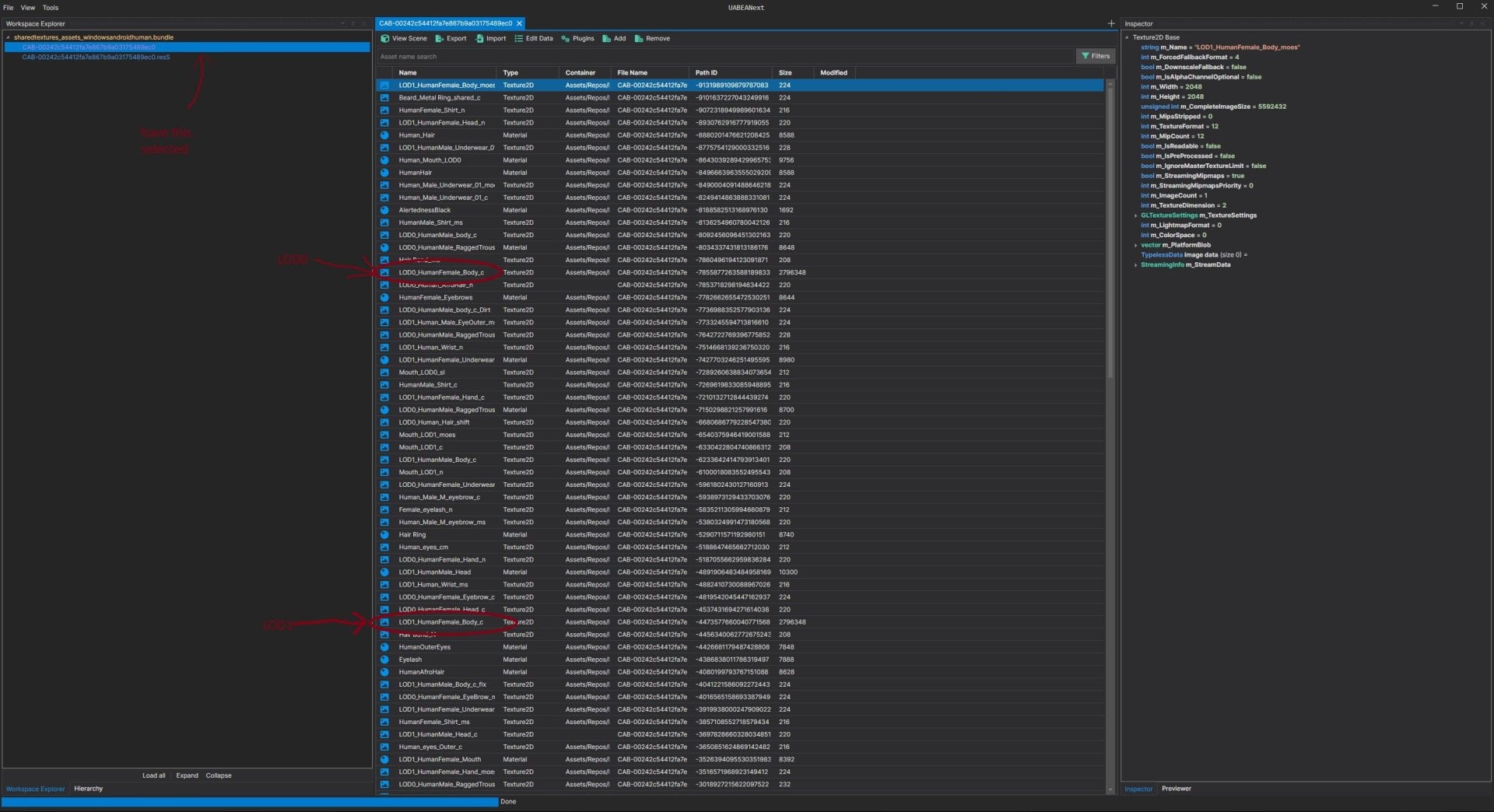Open the View menu
The width and height of the screenshot is (1494, 812).
click(x=28, y=7)
